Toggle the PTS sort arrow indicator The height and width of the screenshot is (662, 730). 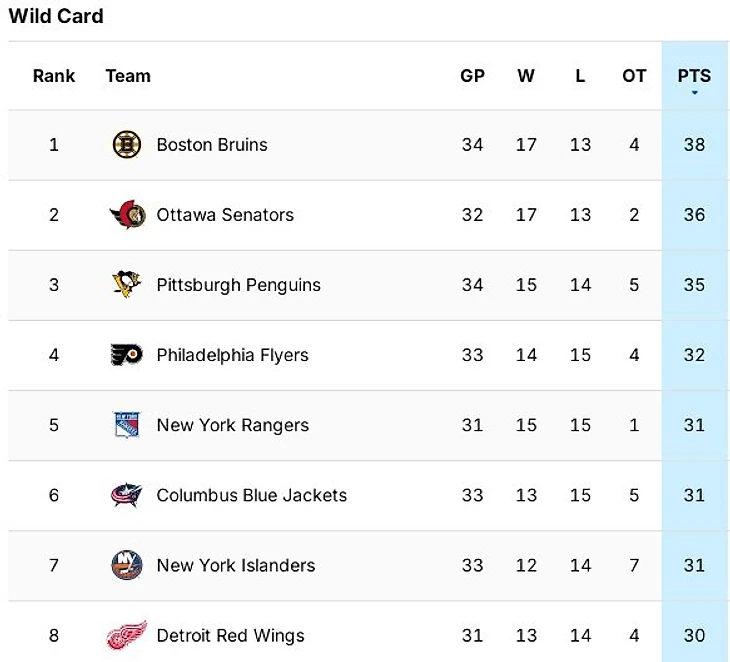[694, 93]
